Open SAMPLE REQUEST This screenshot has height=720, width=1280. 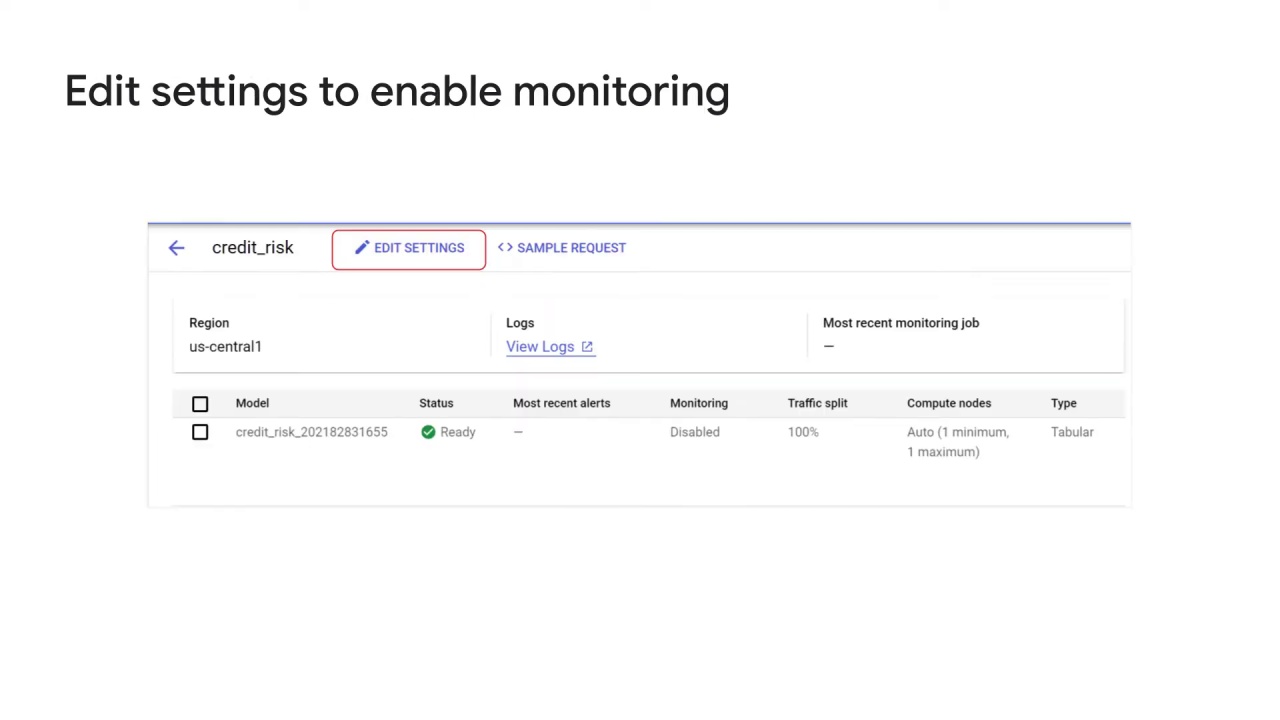(x=561, y=248)
